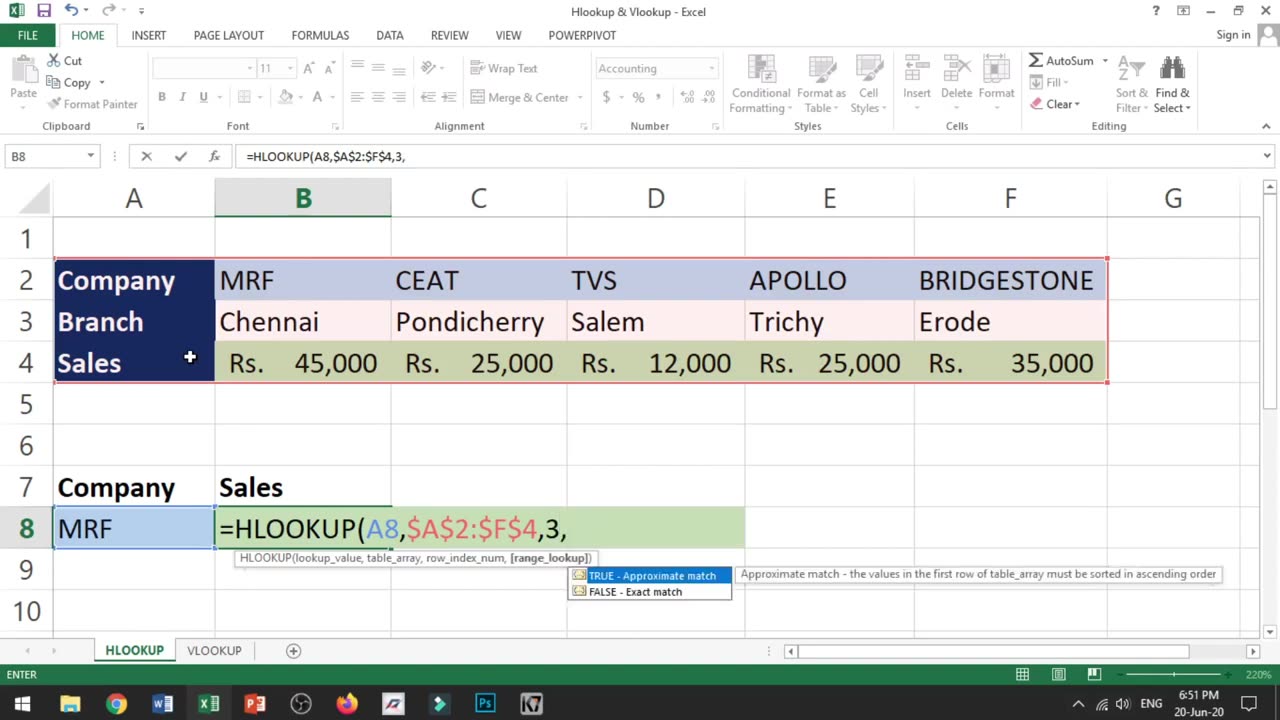This screenshot has width=1280, height=720.
Task: Select TRUE - Approximate match option
Action: point(650,575)
